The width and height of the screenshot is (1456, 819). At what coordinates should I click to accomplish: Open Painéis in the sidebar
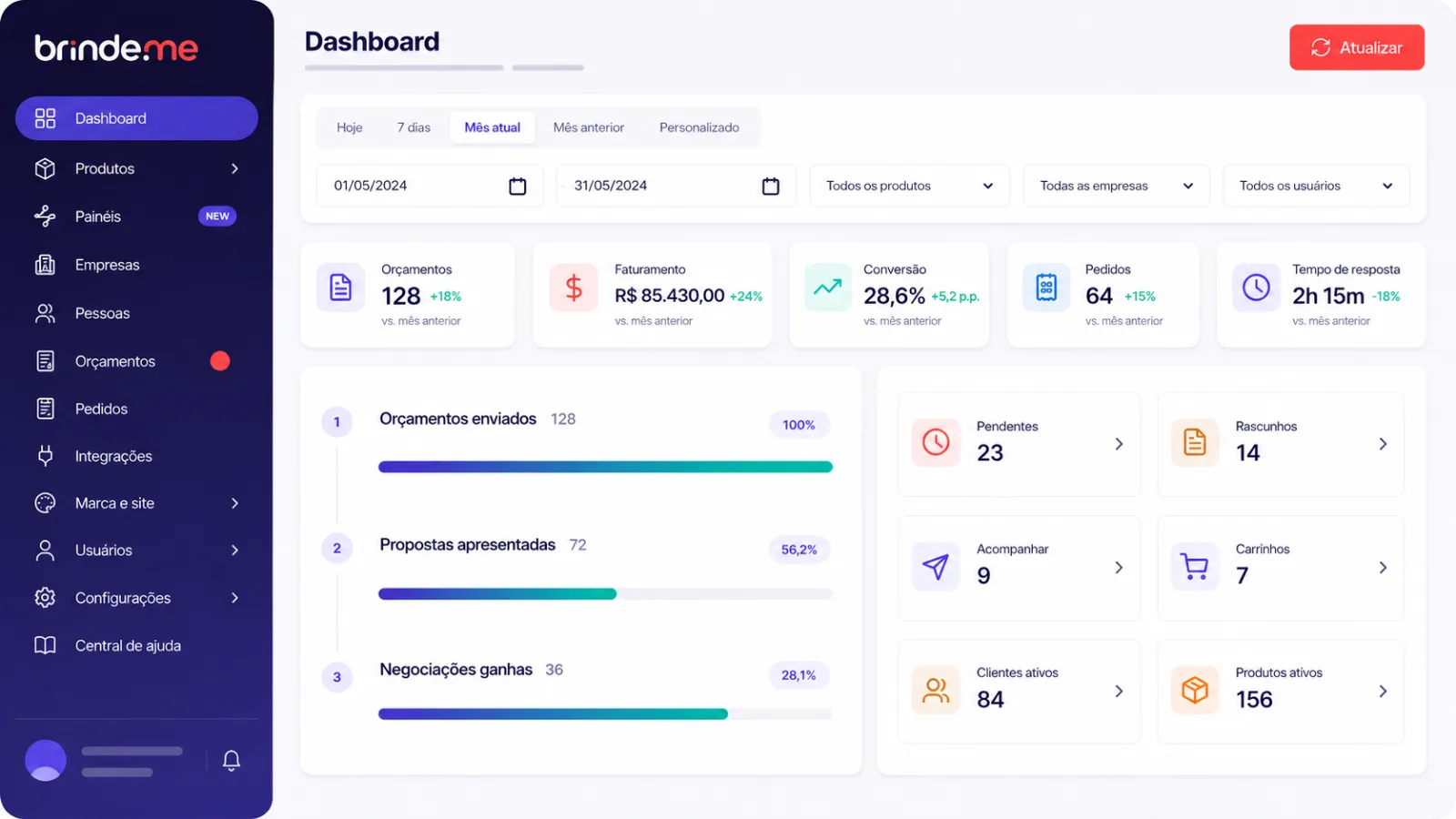pos(136,217)
